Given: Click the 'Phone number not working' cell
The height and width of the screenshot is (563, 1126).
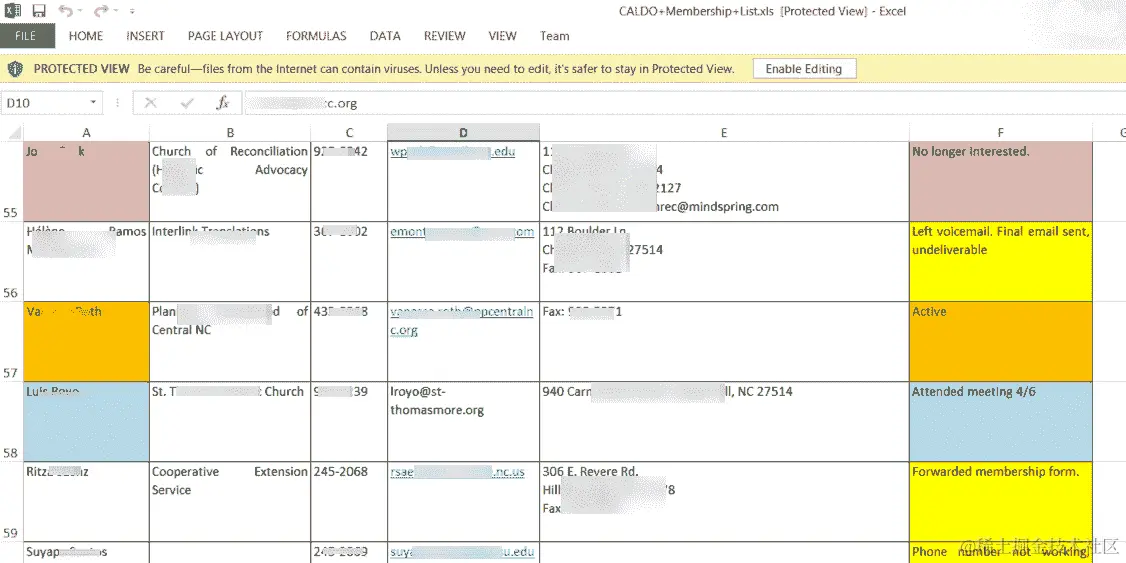Looking at the screenshot, I should click(x=1000, y=553).
